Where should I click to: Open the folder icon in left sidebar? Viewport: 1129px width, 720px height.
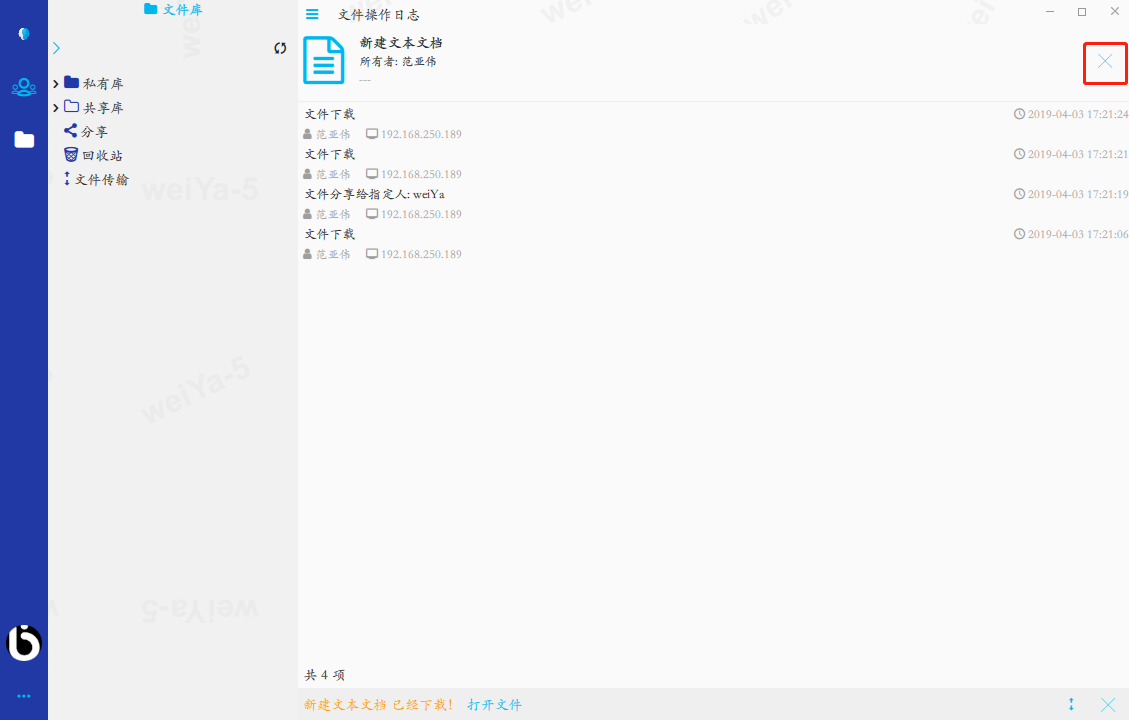tap(24, 140)
